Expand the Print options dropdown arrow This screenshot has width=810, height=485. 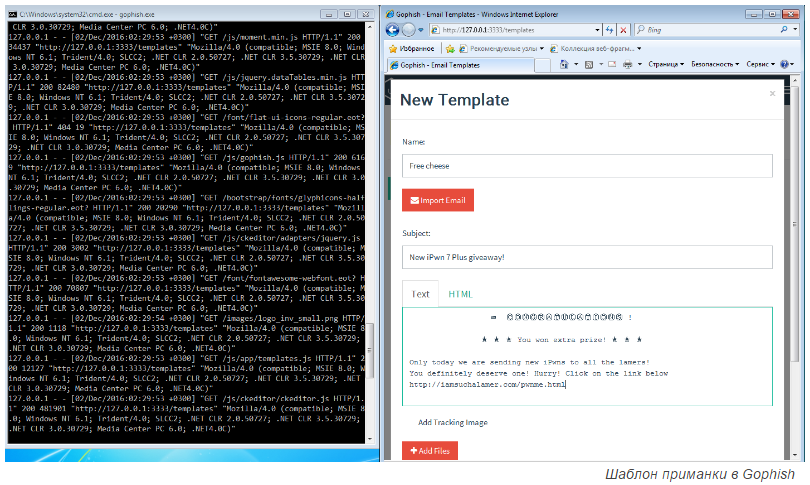tap(640, 65)
